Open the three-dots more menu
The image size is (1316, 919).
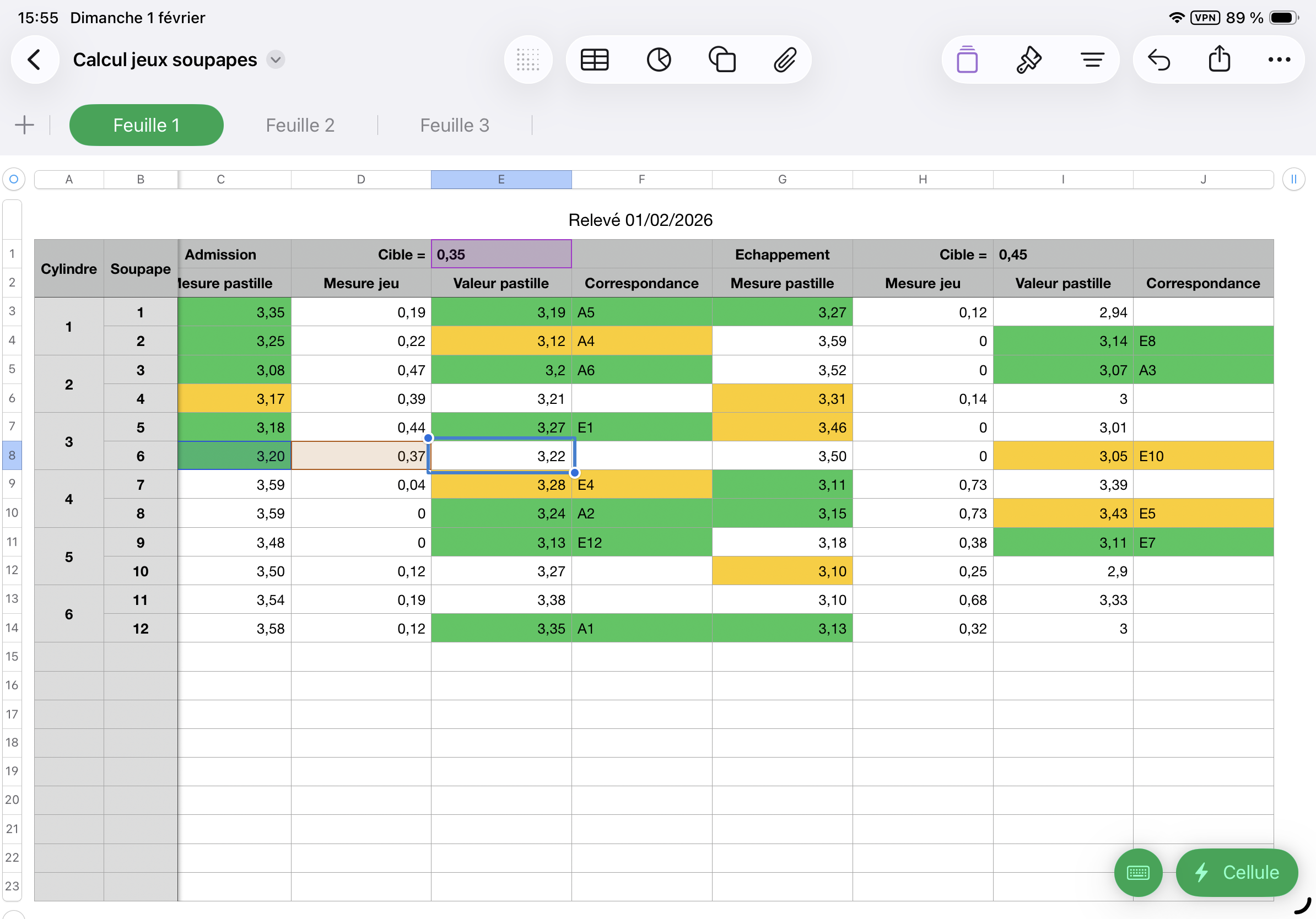(1279, 60)
